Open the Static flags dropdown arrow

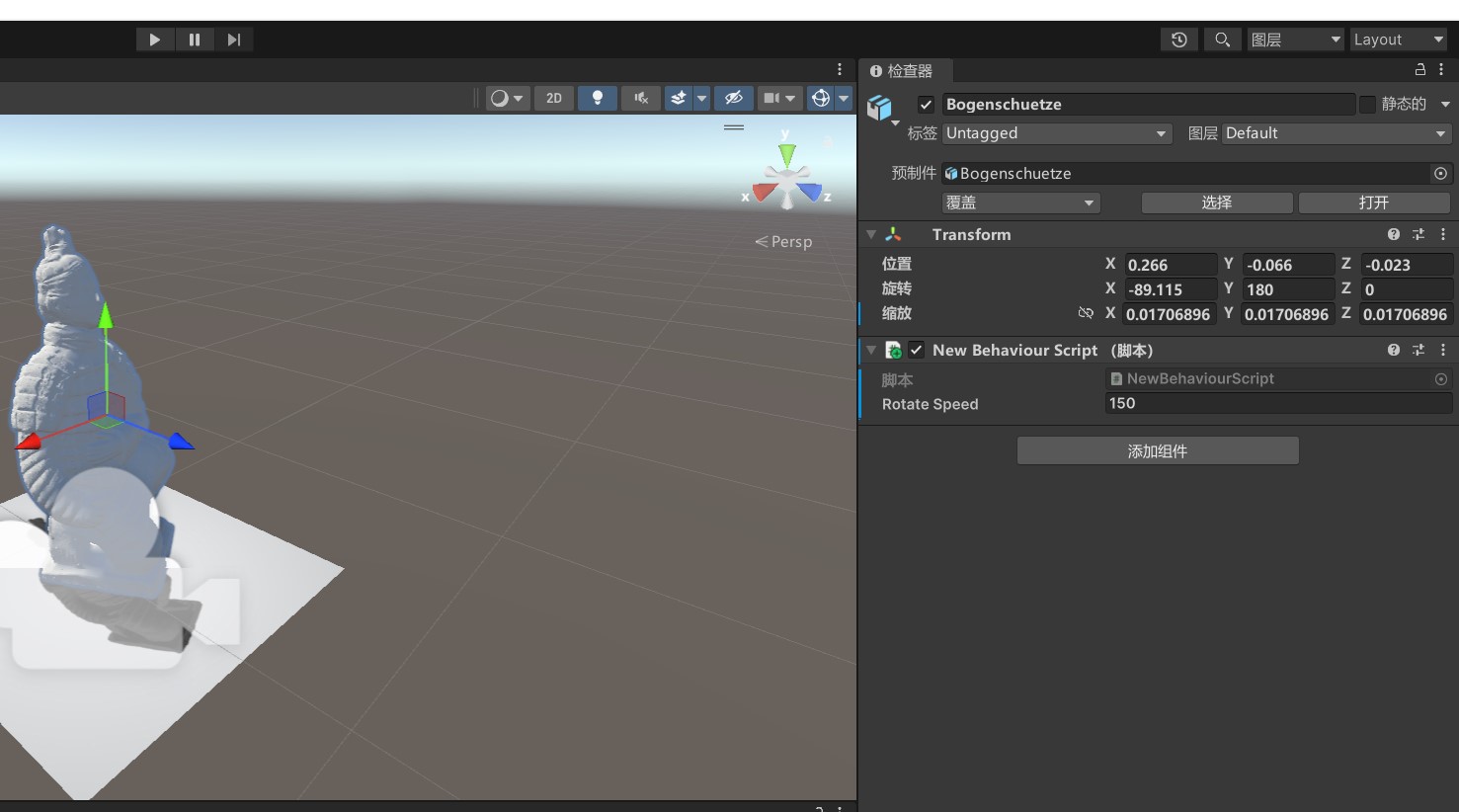click(1445, 105)
